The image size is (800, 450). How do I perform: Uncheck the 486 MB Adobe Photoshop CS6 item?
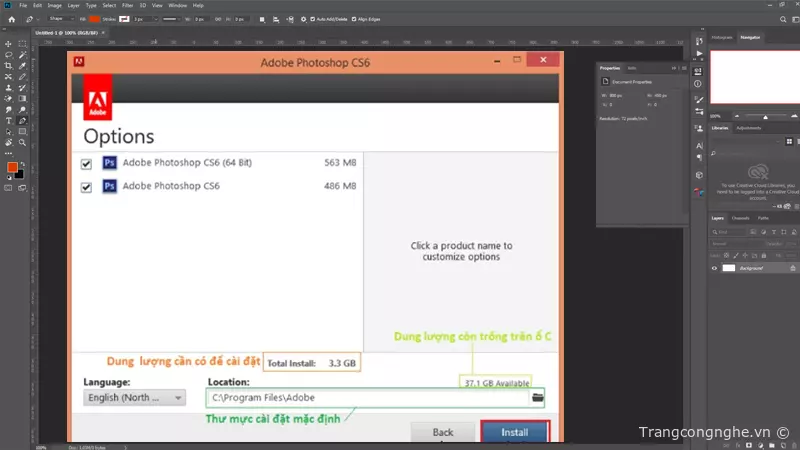[87, 186]
